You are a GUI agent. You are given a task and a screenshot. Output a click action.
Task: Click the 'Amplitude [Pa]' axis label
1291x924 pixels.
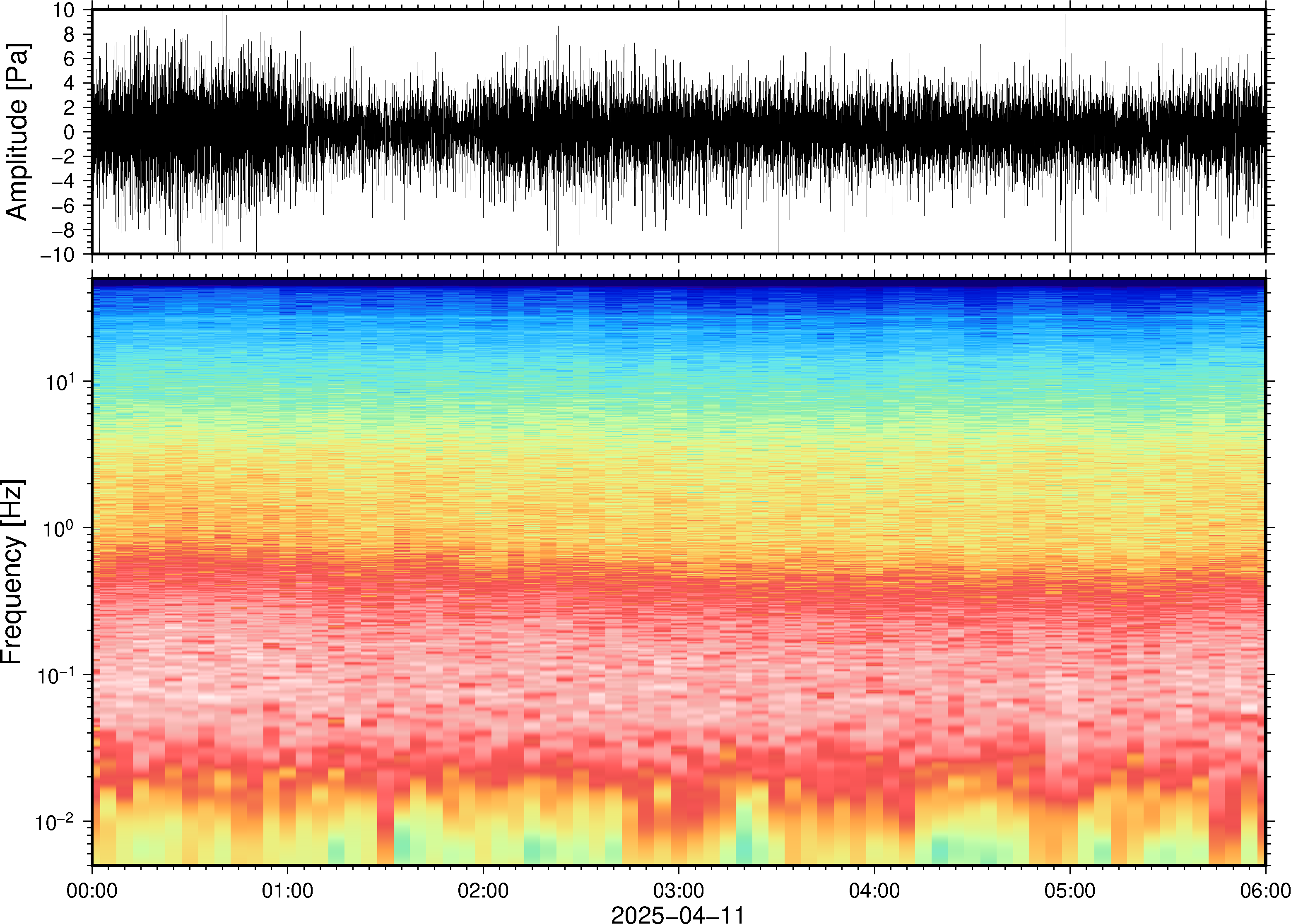[17, 131]
